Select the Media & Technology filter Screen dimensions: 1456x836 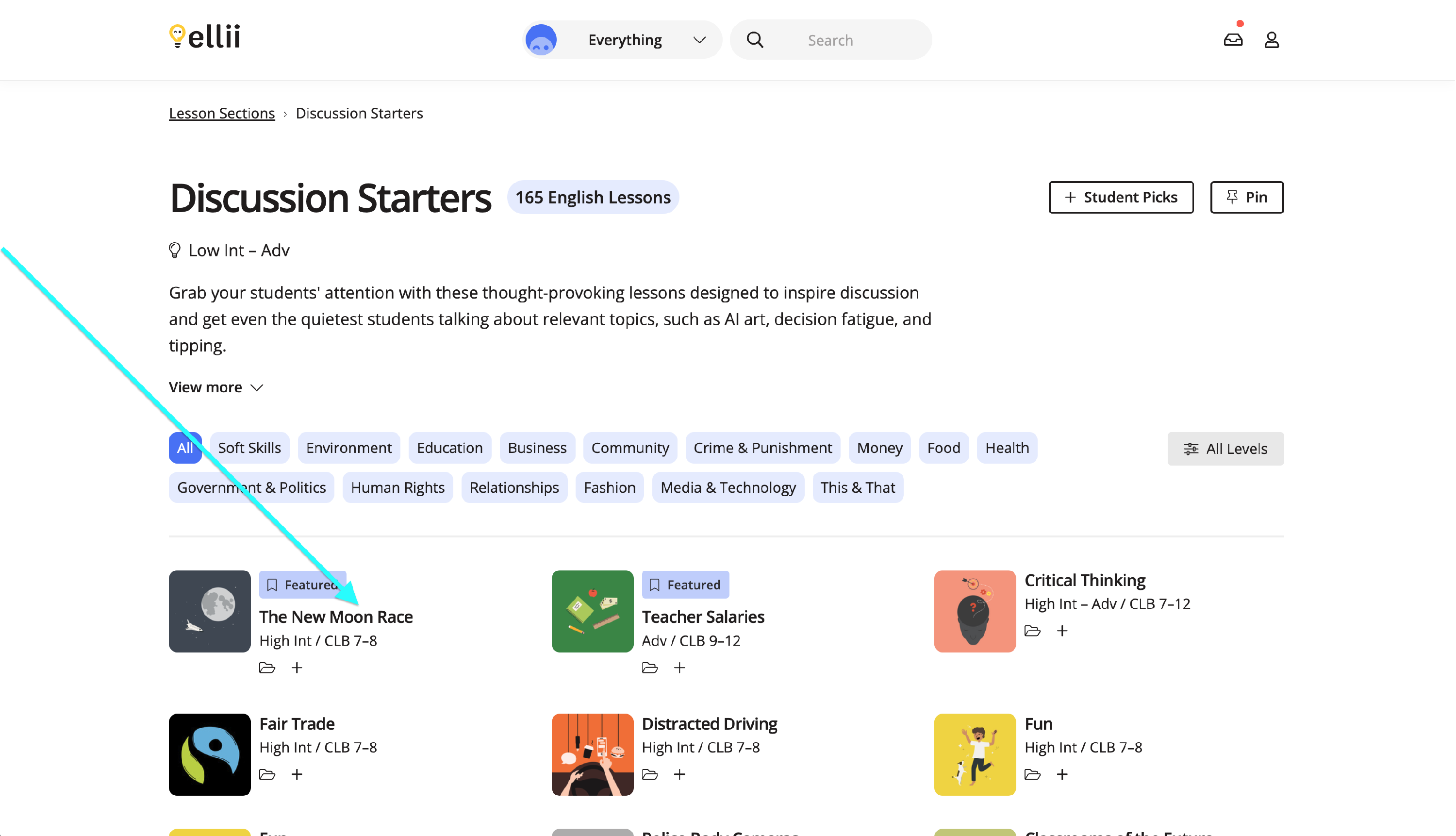(728, 487)
